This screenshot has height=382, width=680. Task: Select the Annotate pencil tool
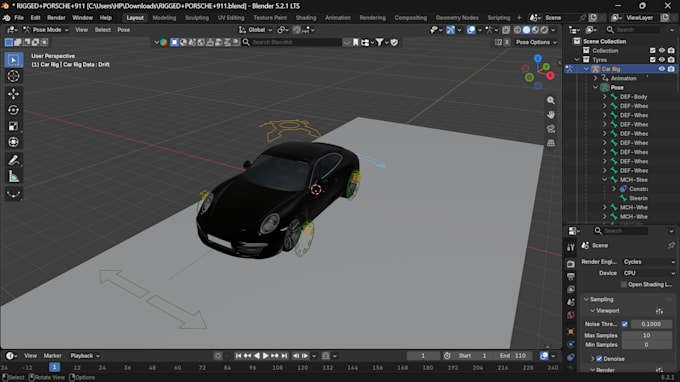[x=13, y=160]
